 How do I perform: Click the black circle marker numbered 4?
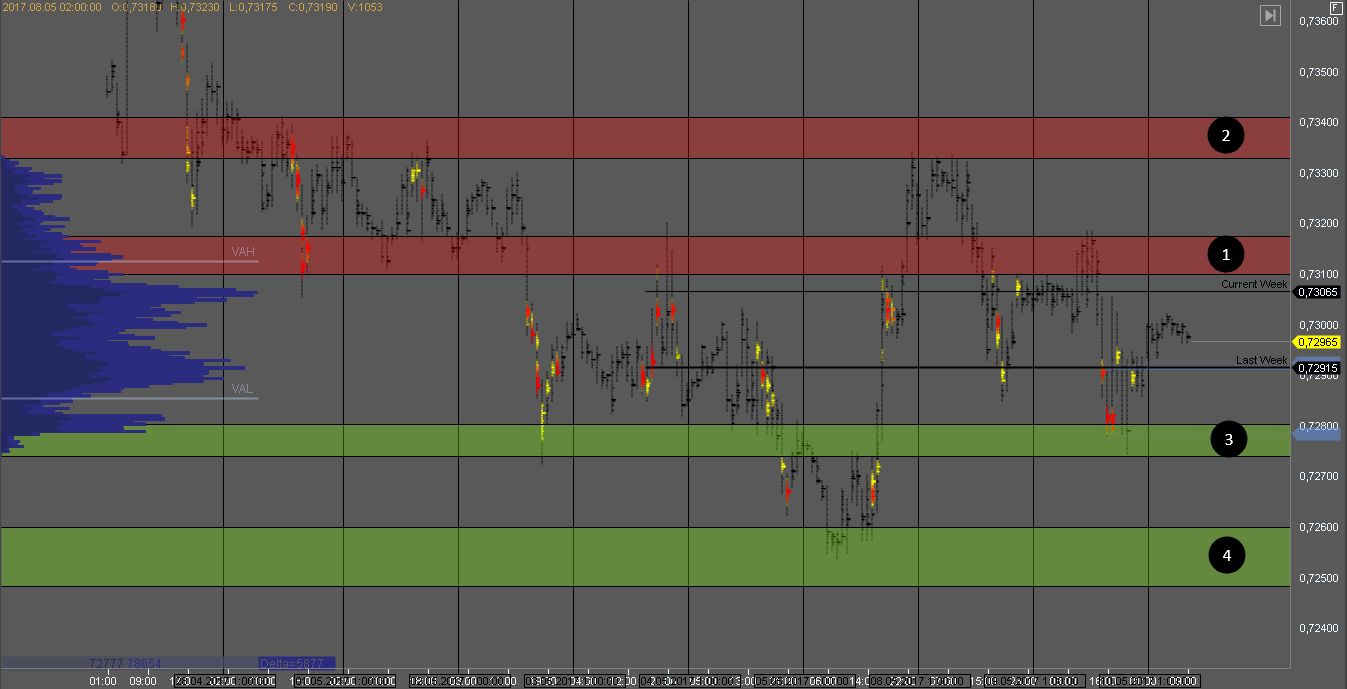pyautogui.click(x=1227, y=555)
